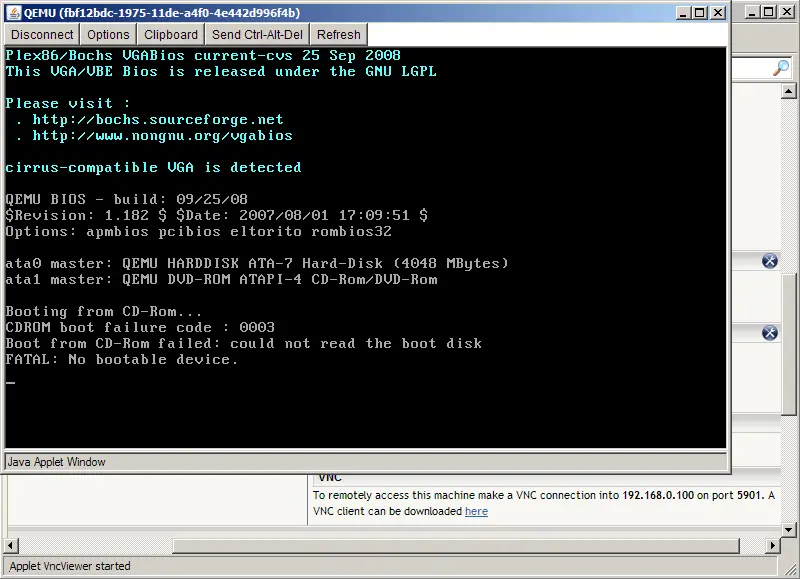Click the '$Revision: 1.182' BIOS line
The image size is (800, 579).
[216, 215]
